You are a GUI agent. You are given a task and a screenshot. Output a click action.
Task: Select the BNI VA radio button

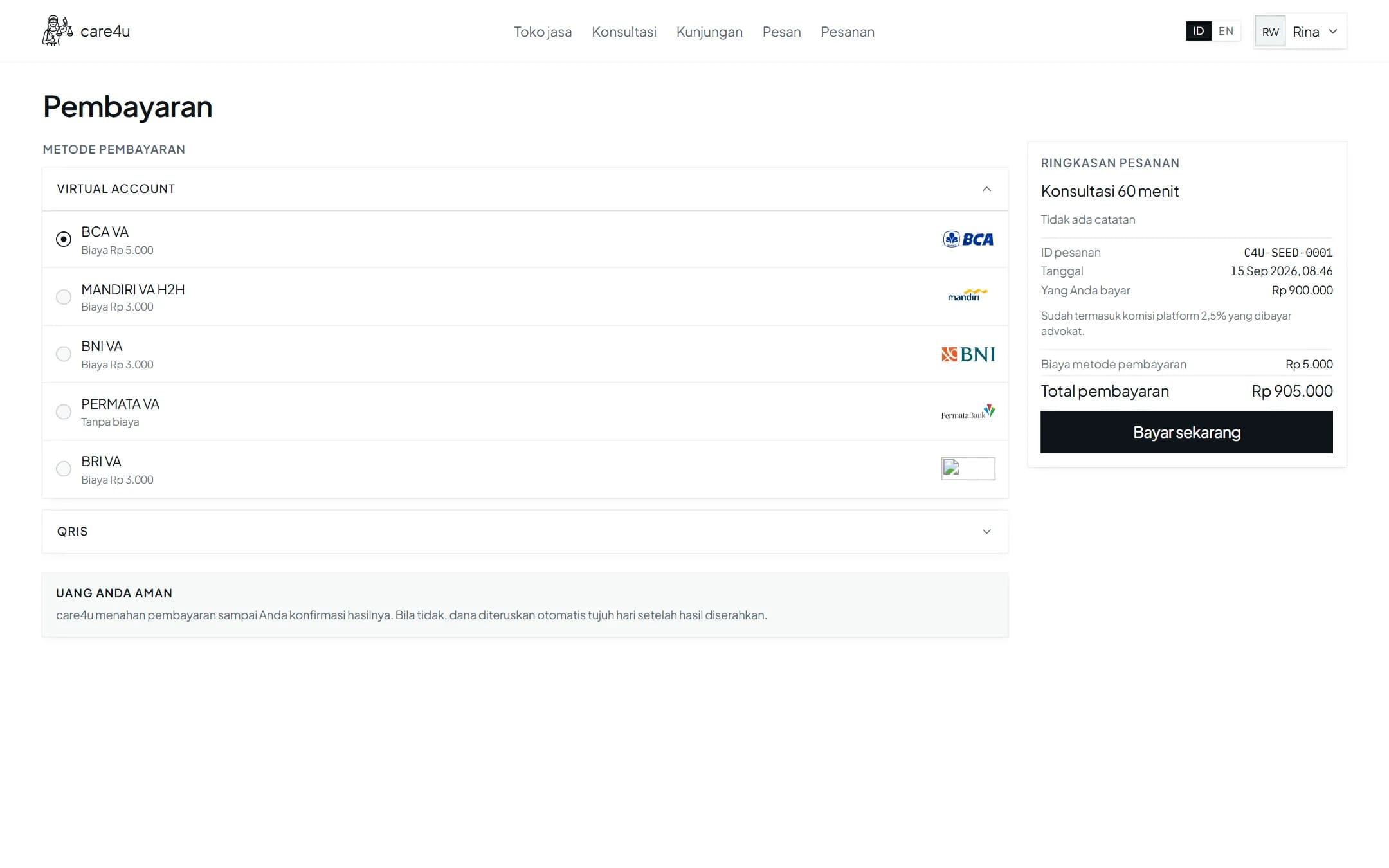64,354
